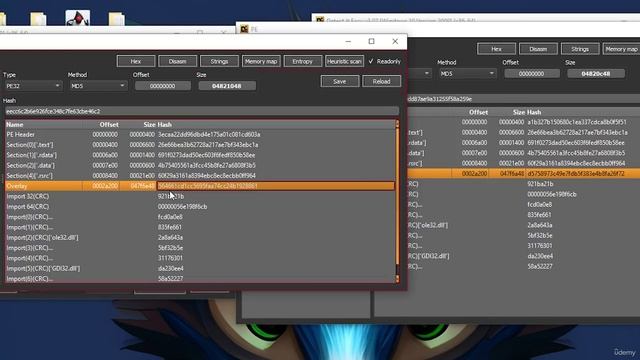Screen dimensions: 640x360
Task: Open the Hex view in front window
Action: point(136,61)
